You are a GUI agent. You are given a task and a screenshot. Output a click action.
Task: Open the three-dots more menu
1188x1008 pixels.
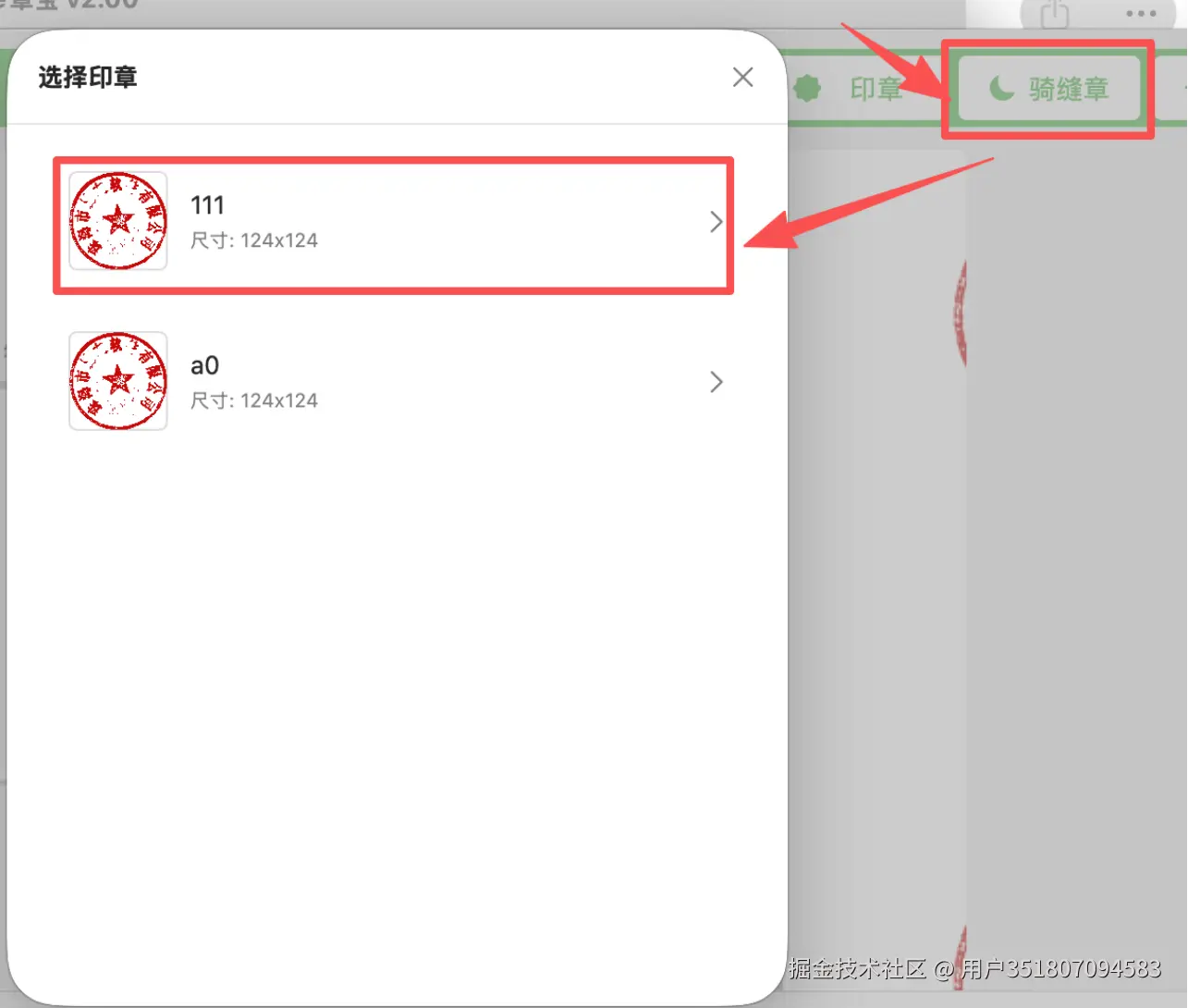coord(1142,14)
